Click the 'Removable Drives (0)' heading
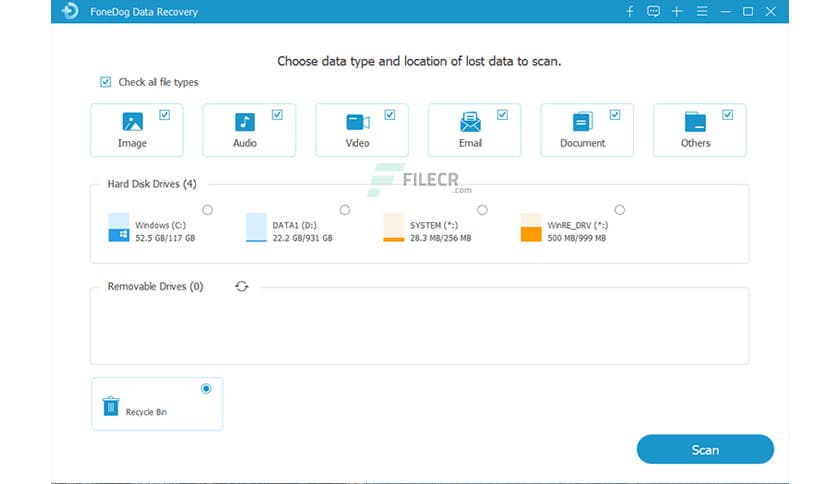 (x=155, y=286)
